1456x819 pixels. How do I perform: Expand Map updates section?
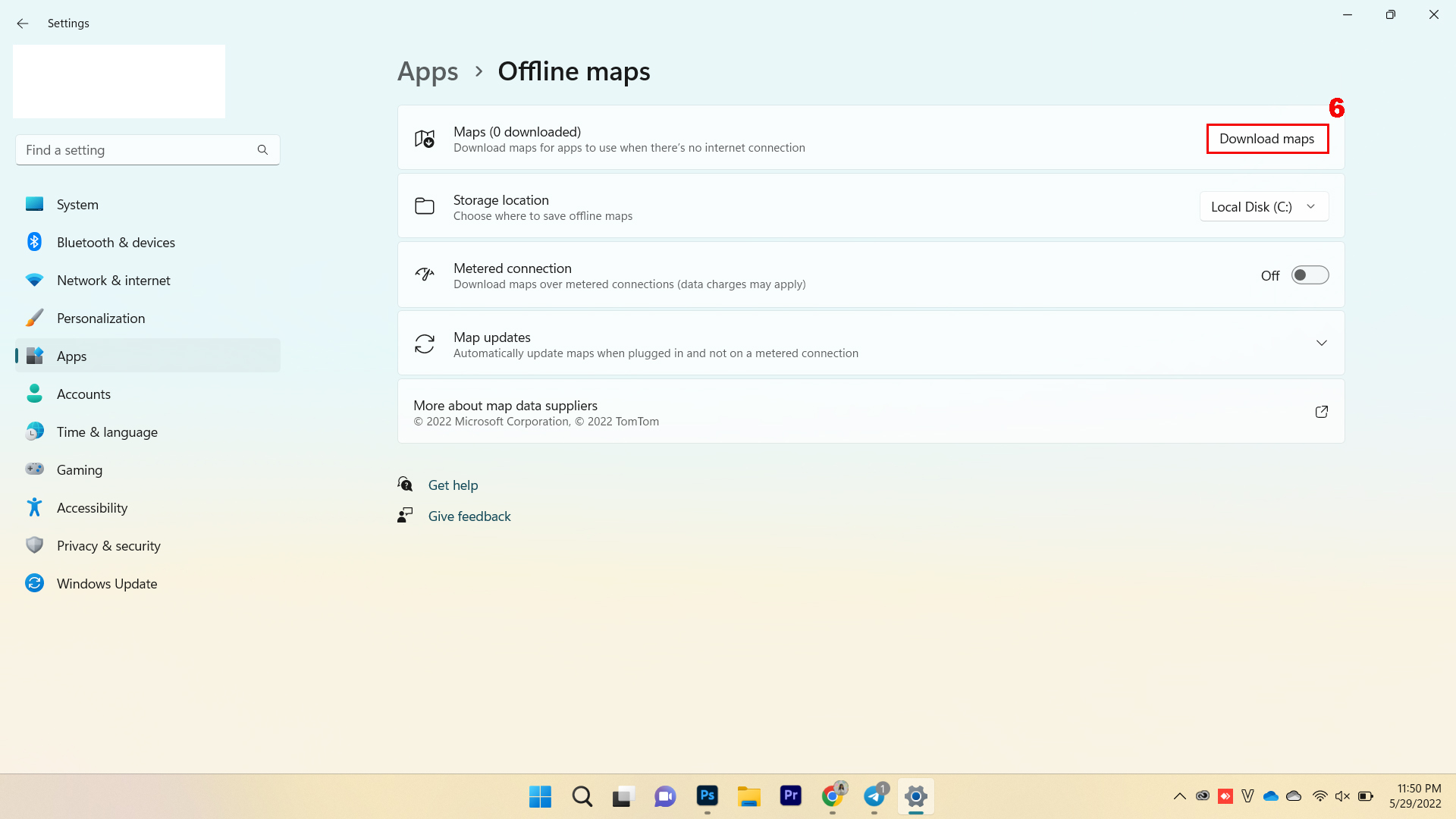1321,343
